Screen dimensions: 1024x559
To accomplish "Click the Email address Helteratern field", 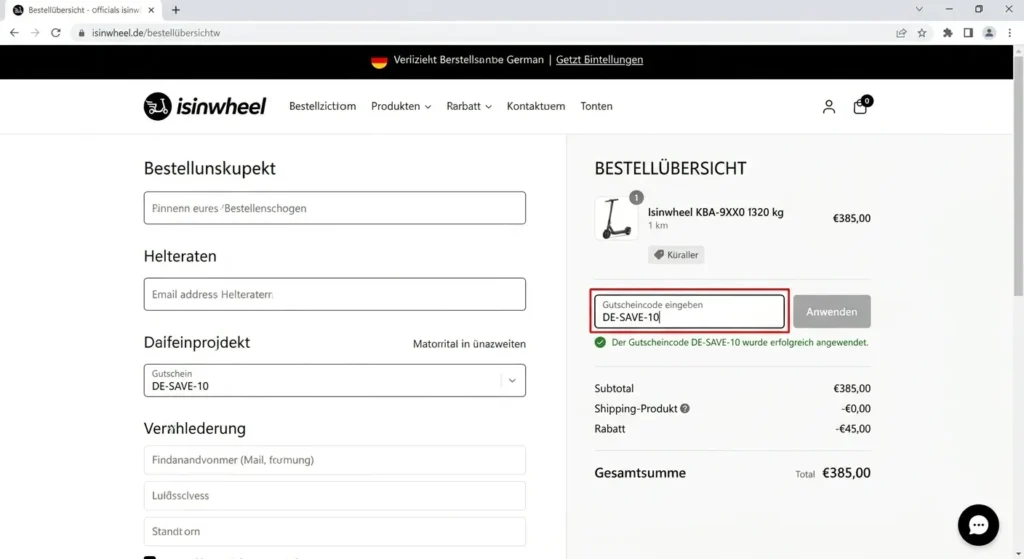I will point(334,294).
